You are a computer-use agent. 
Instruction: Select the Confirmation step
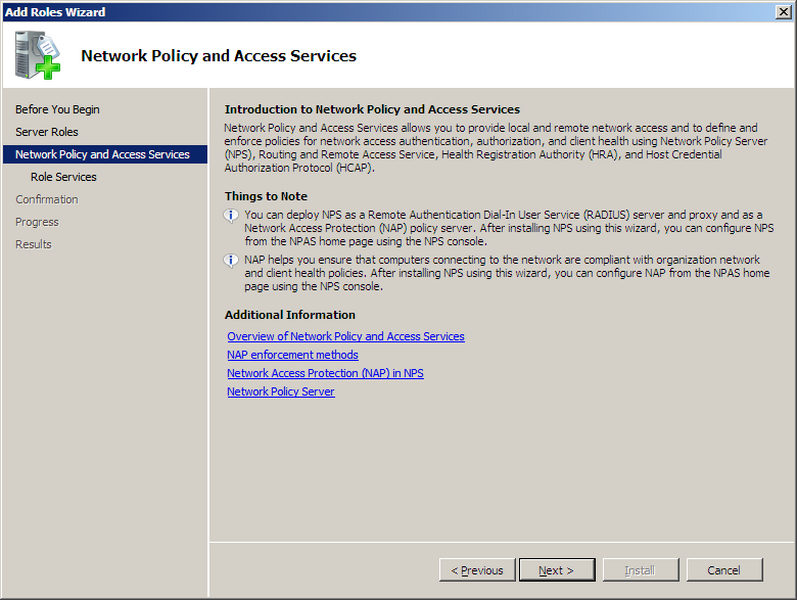[47, 199]
